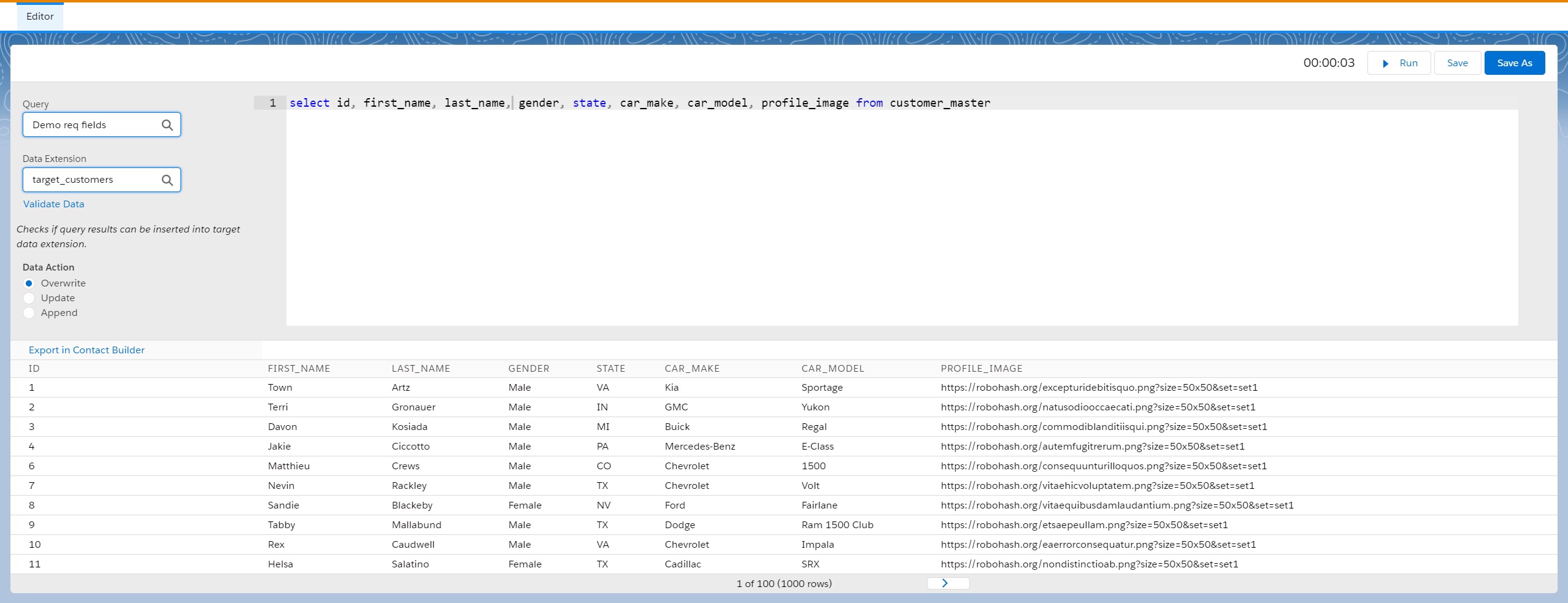The width and height of the screenshot is (1568, 603).
Task: Open the Editor tab
Action: (40, 17)
